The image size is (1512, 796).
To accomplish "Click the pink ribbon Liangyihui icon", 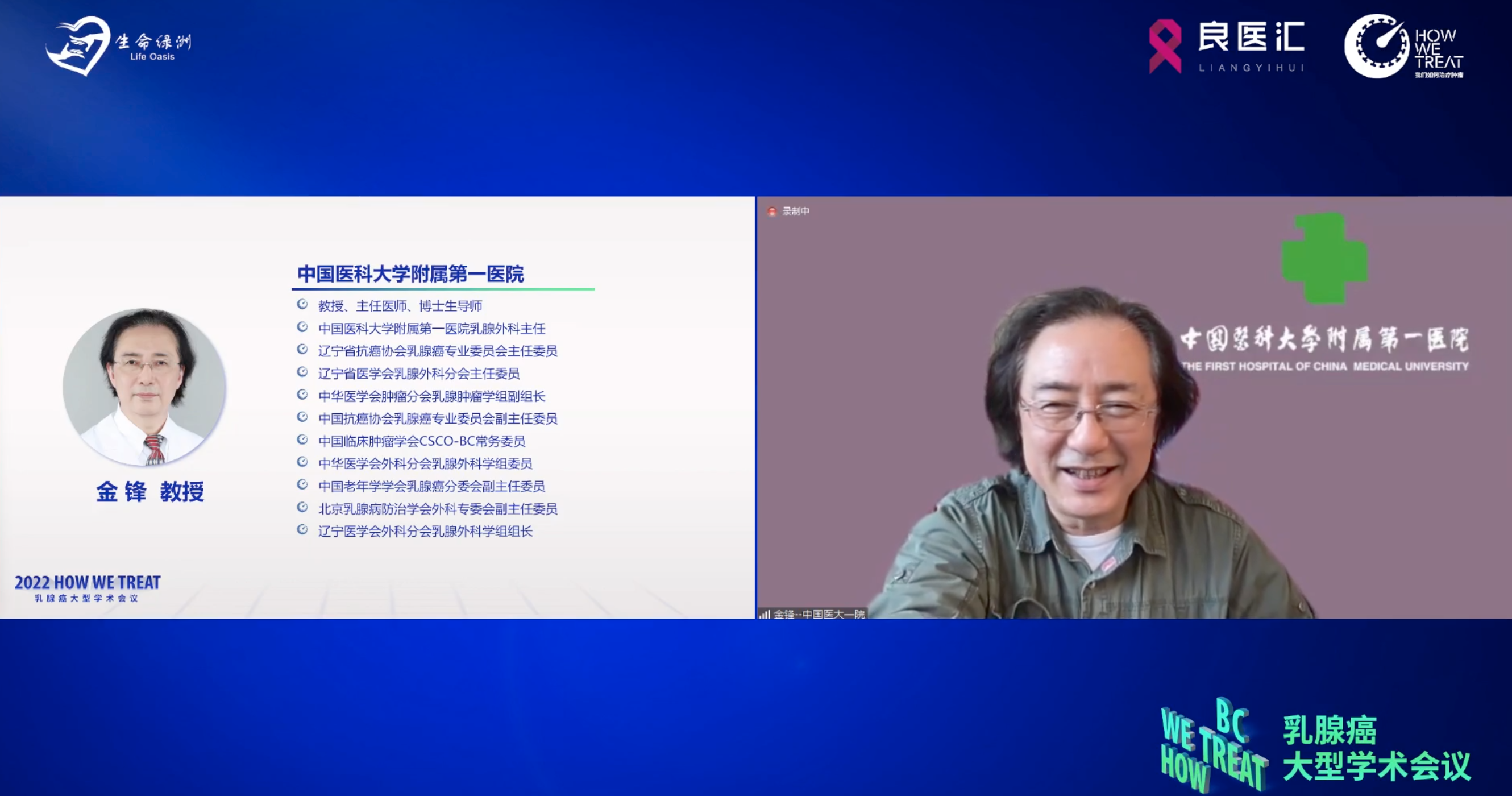I will point(1165,47).
